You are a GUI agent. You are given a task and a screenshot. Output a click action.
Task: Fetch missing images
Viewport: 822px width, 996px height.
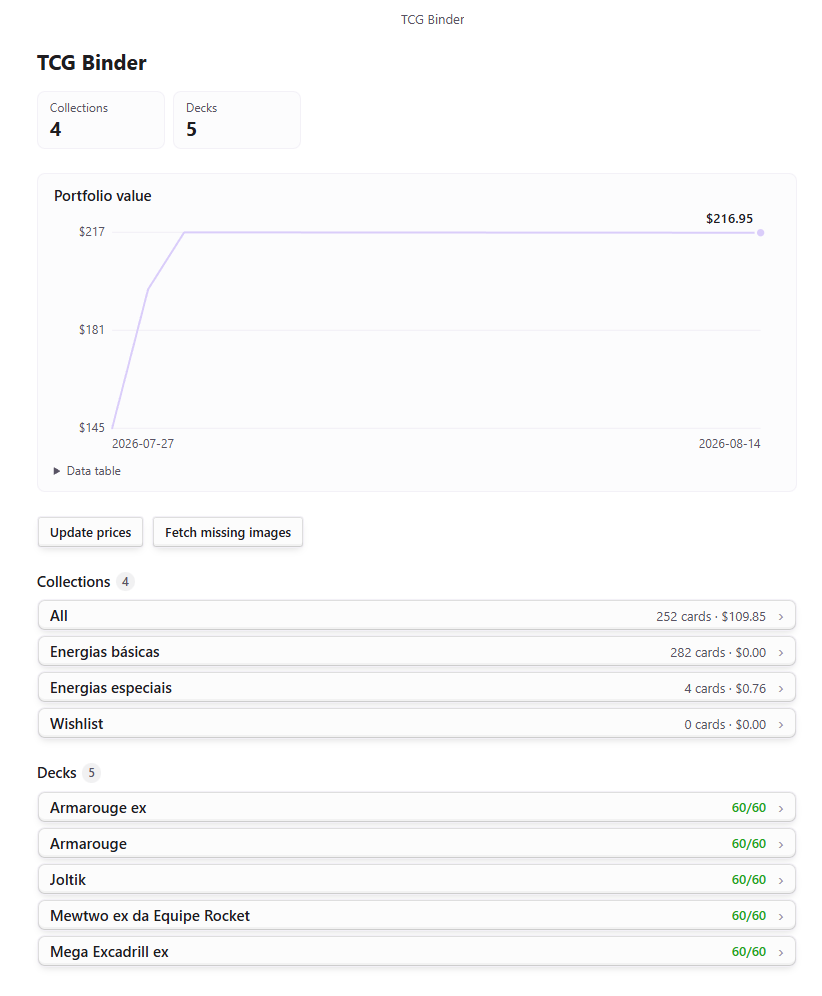point(227,532)
